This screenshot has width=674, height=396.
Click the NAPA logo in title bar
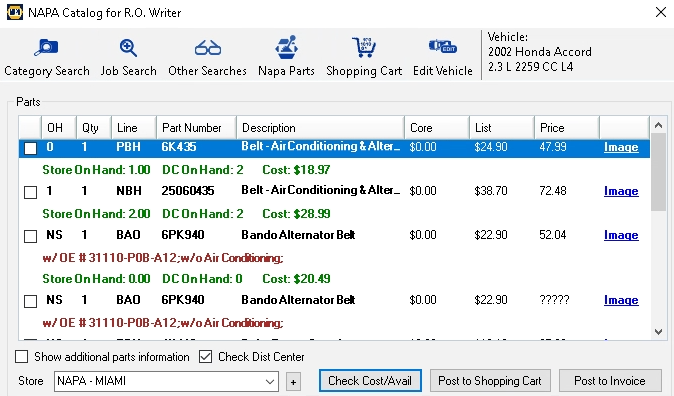[x=15, y=12]
